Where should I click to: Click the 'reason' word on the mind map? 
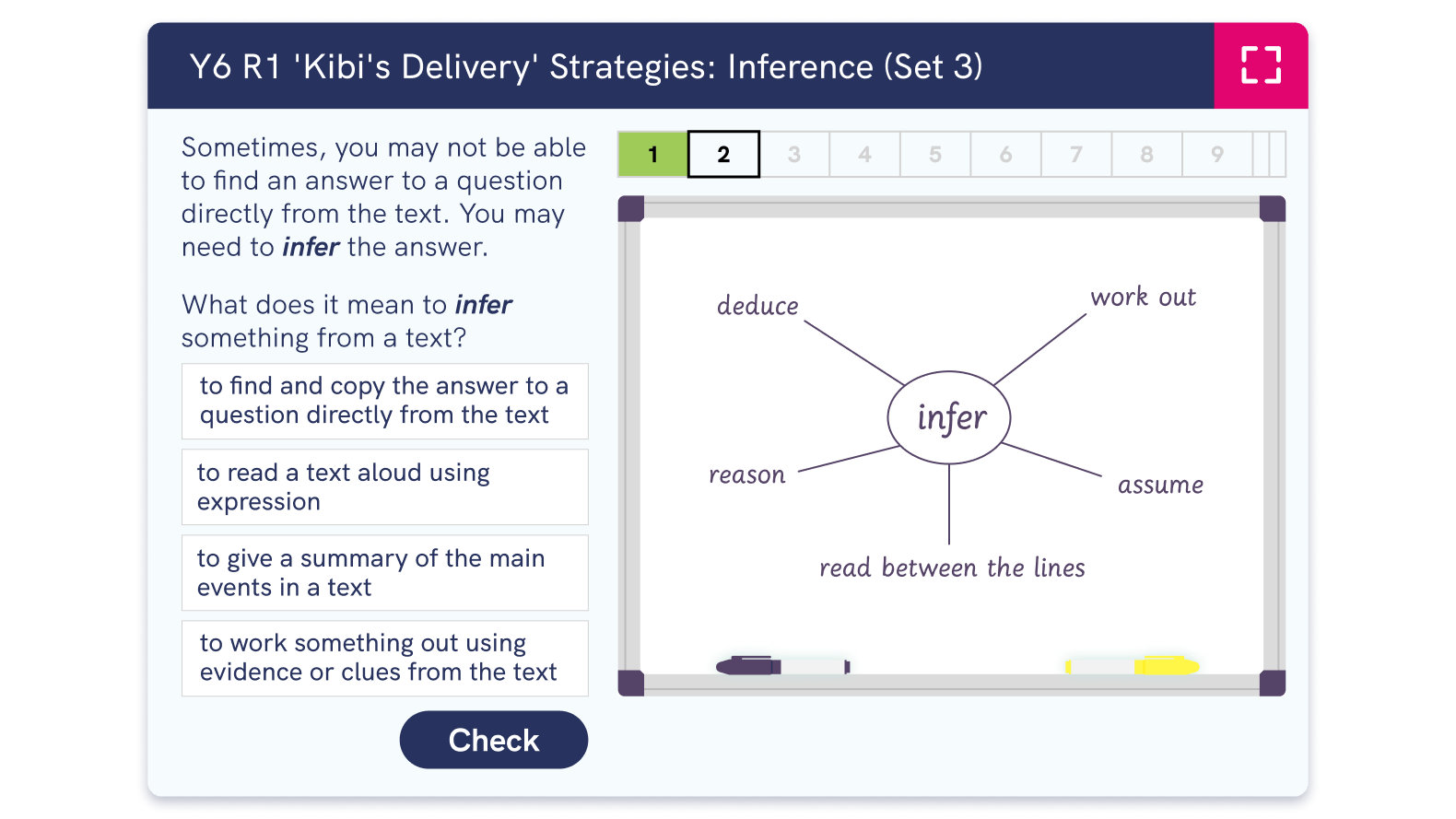click(x=746, y=474)
